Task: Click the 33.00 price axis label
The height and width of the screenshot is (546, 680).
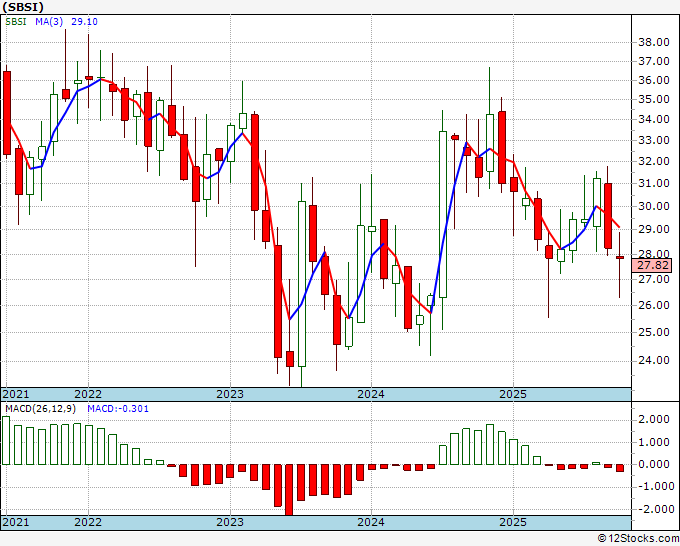Action: point(653,140)
